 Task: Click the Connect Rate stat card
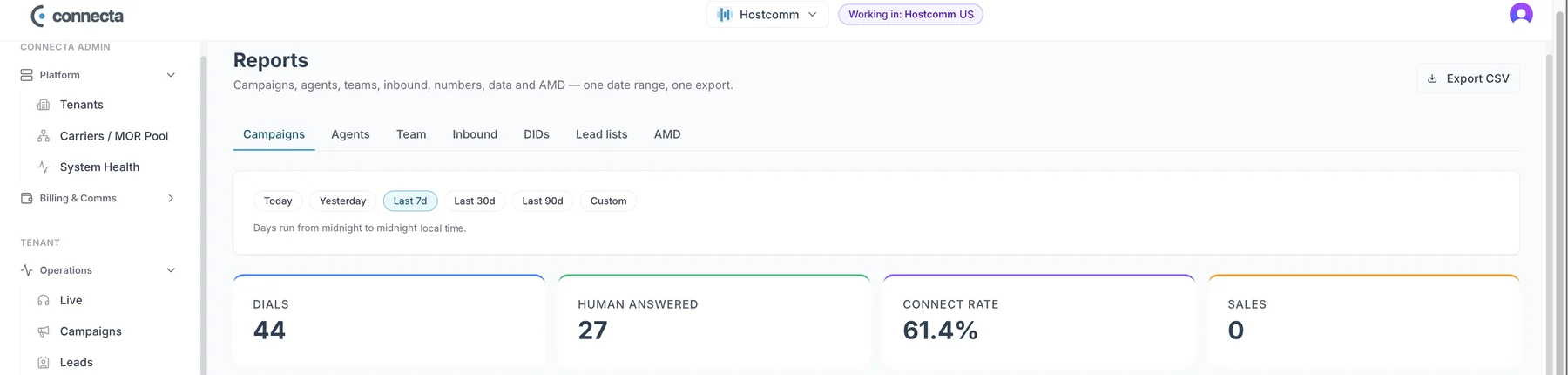1039,320
